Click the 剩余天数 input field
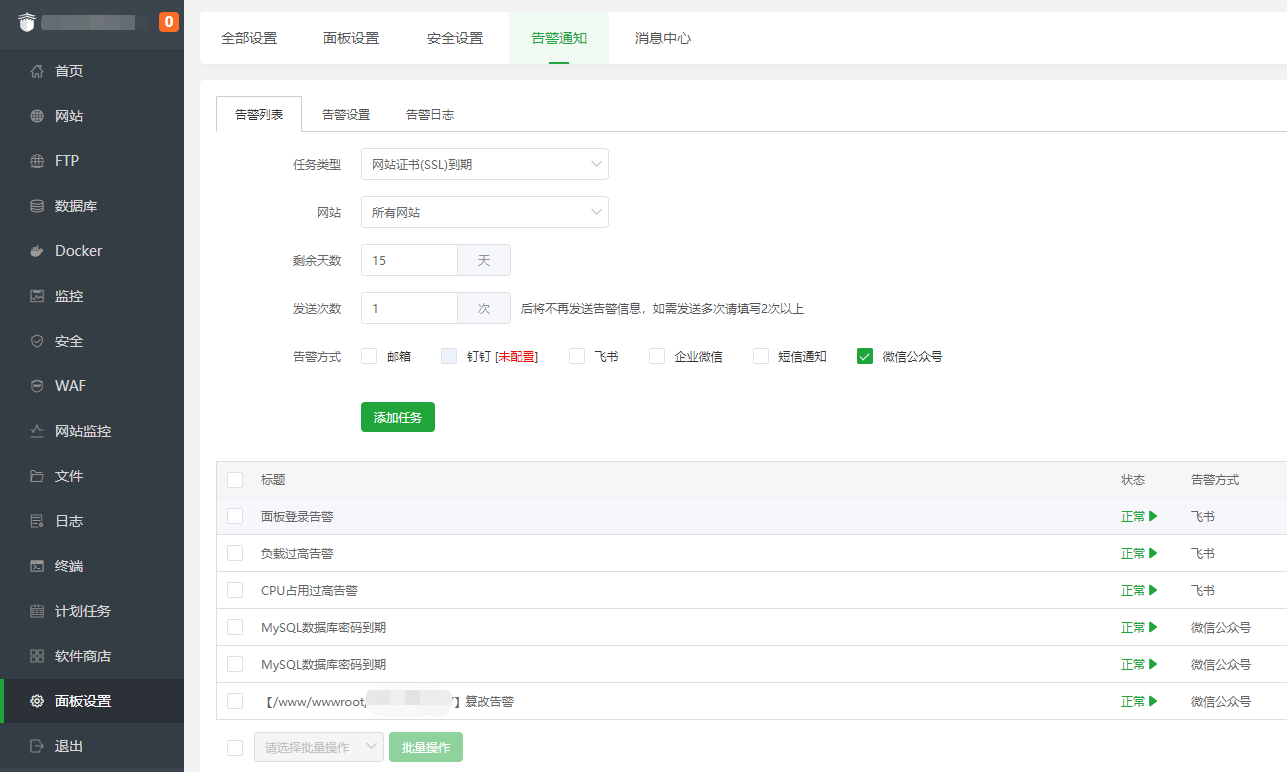 tap(409, 260)
